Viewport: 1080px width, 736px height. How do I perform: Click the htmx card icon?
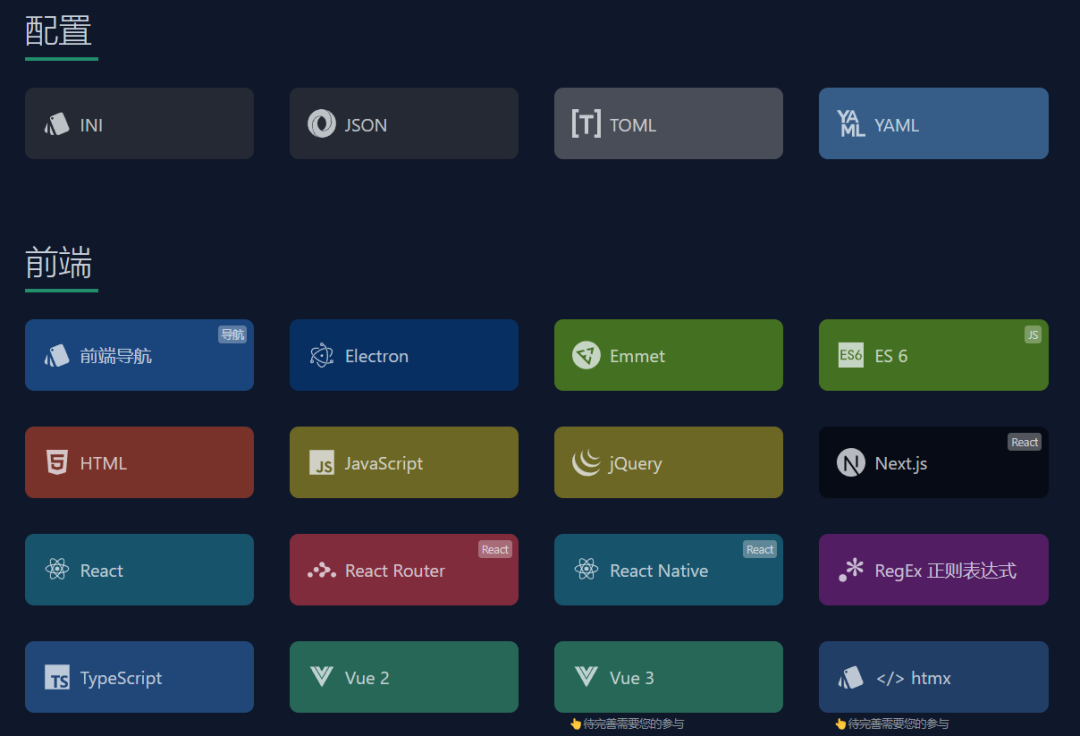click(851, 677)
